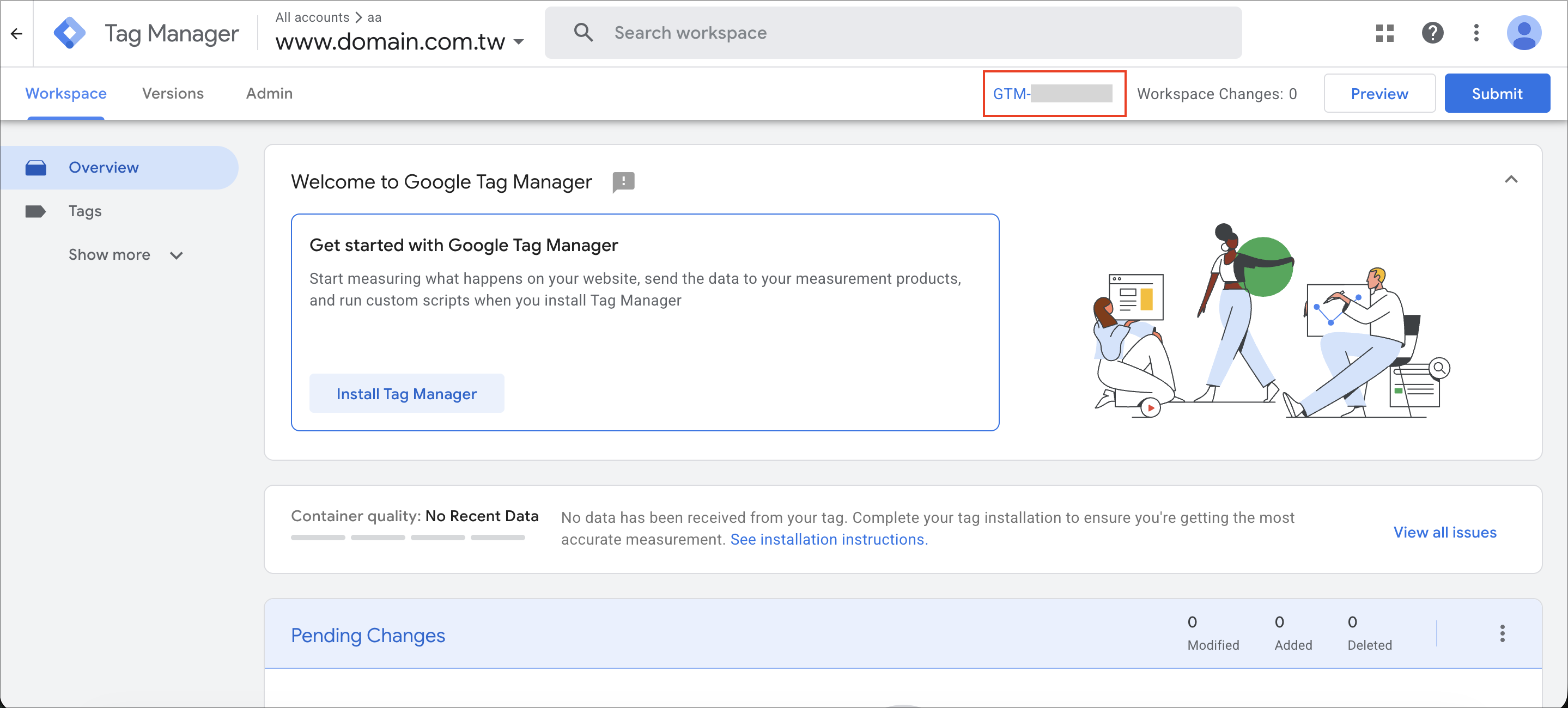Click the Modified count
Screen dimensions: 1568x708
click(x=1213, y=633)
